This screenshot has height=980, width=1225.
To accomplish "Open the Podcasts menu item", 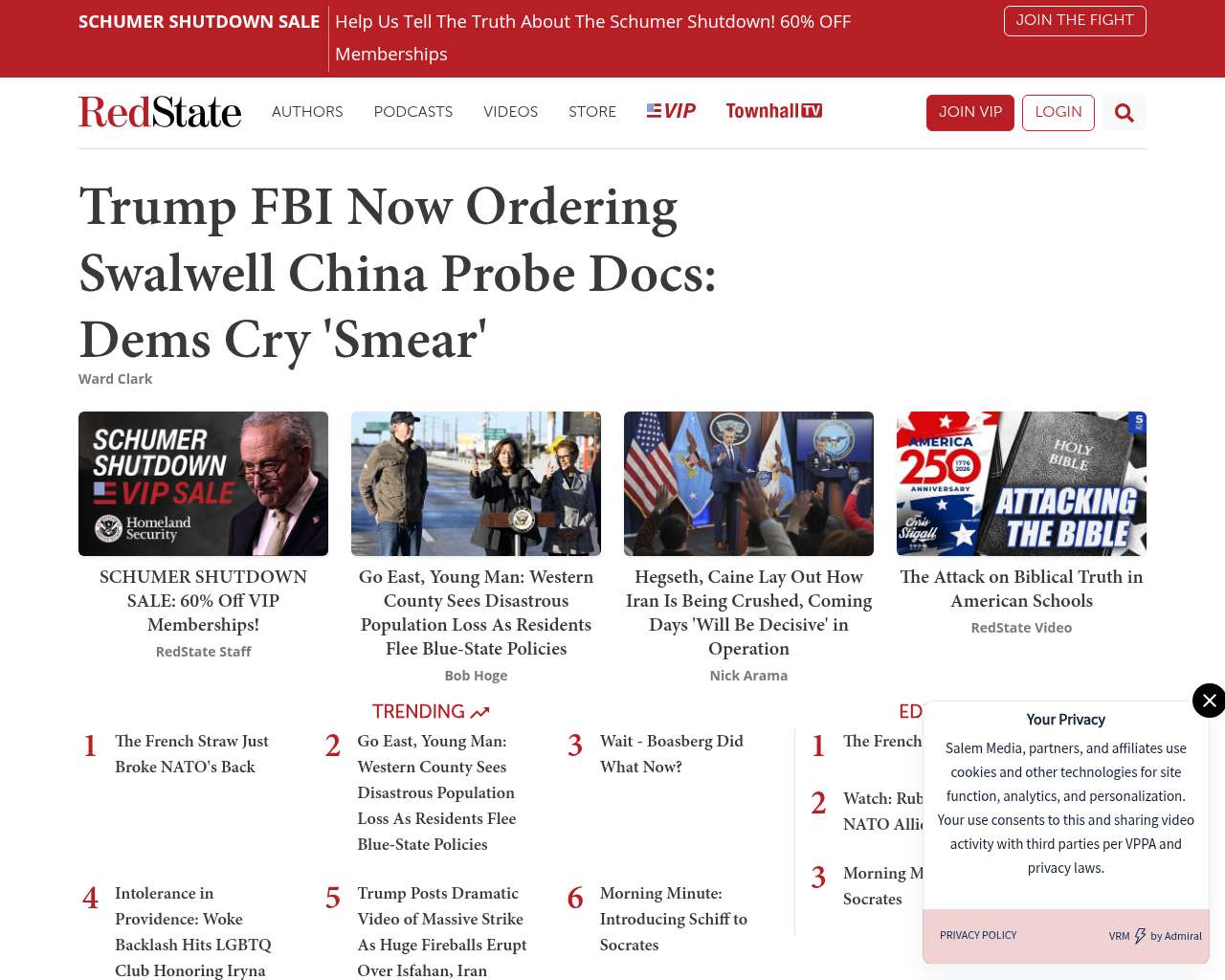I will 413,111.
